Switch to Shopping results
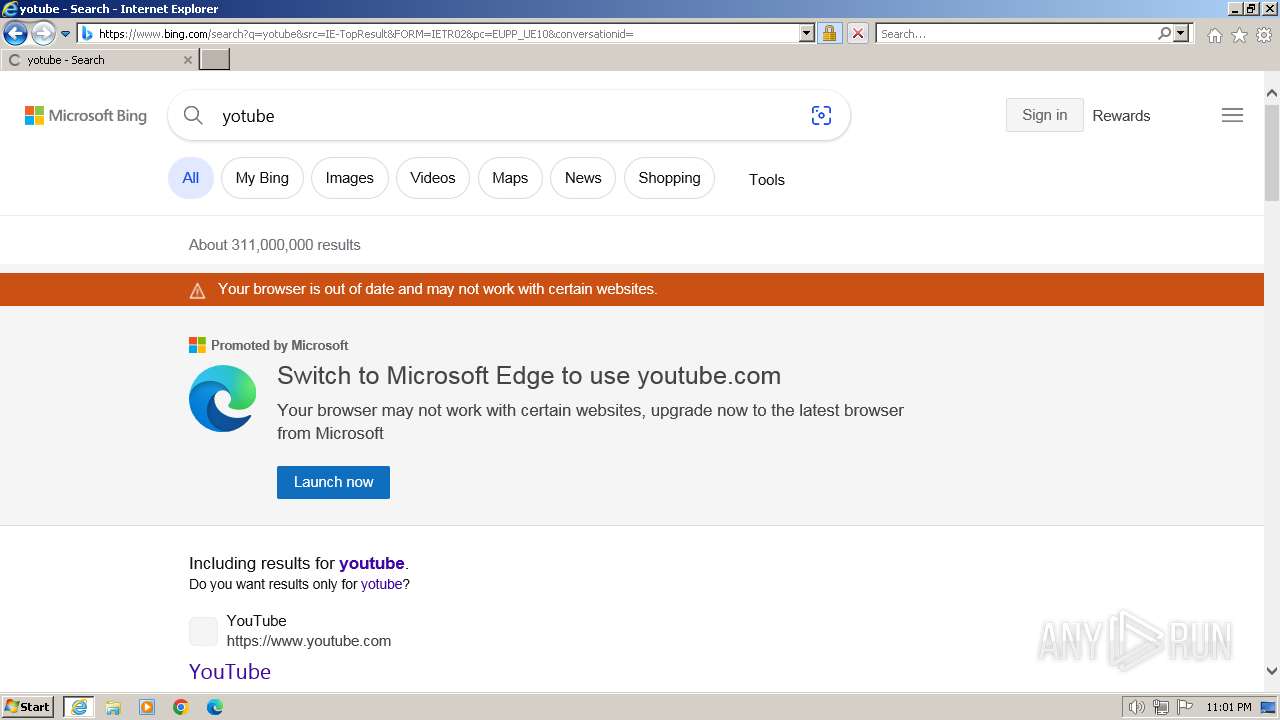Image resolution: width=1280 pixels, height=720 pixels. (x=669, y=178)
